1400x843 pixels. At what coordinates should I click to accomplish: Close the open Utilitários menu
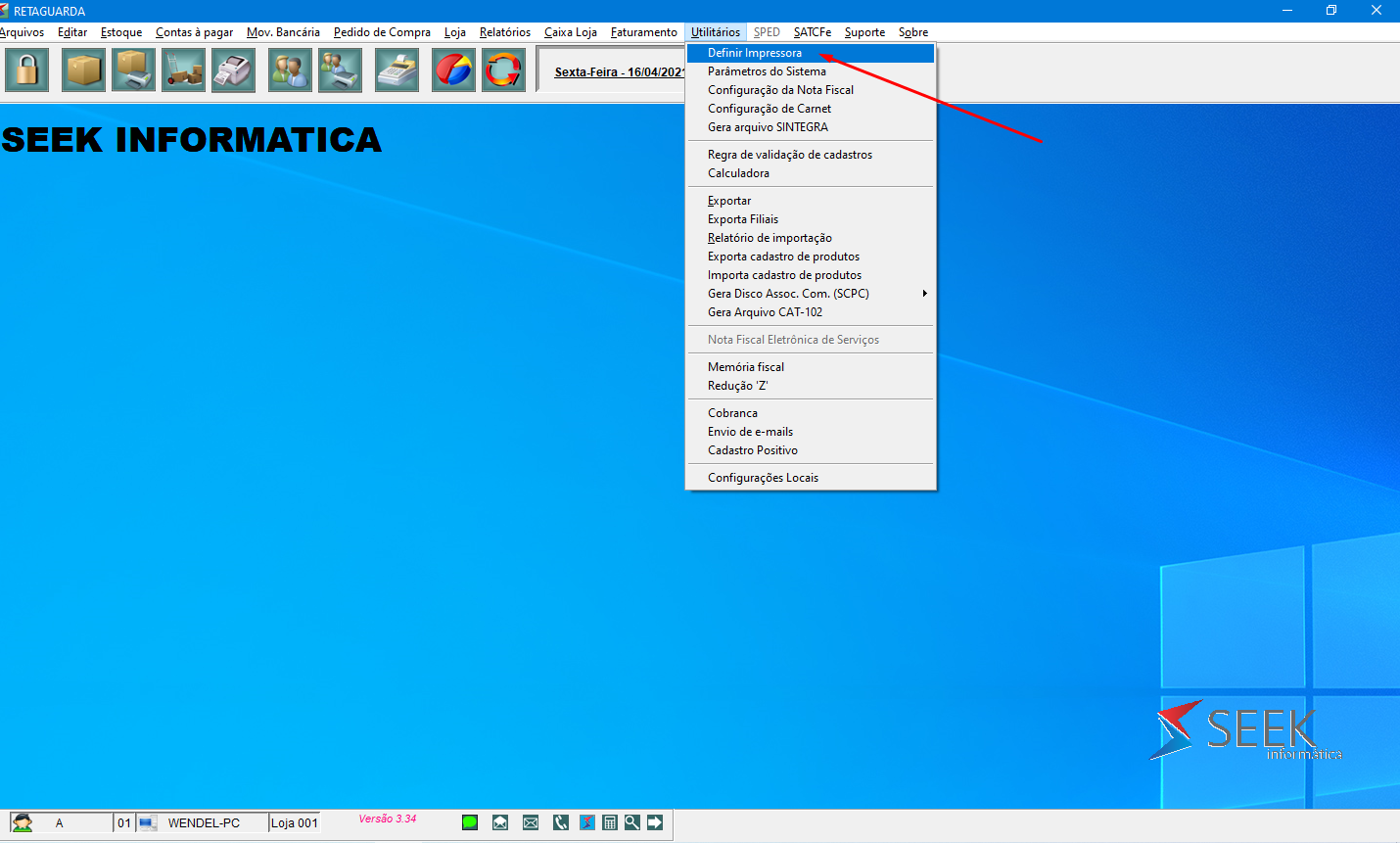click(716, 32)
